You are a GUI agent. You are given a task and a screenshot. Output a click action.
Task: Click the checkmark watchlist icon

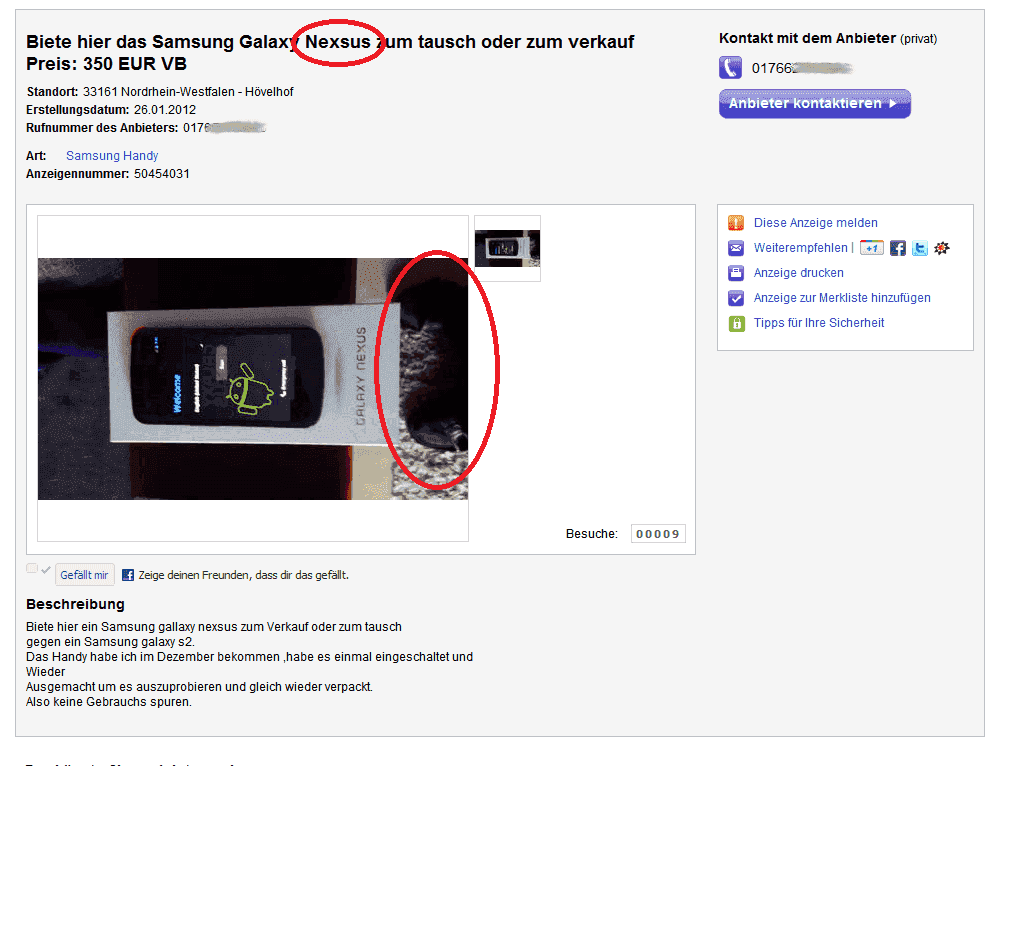tap(736, 298)
